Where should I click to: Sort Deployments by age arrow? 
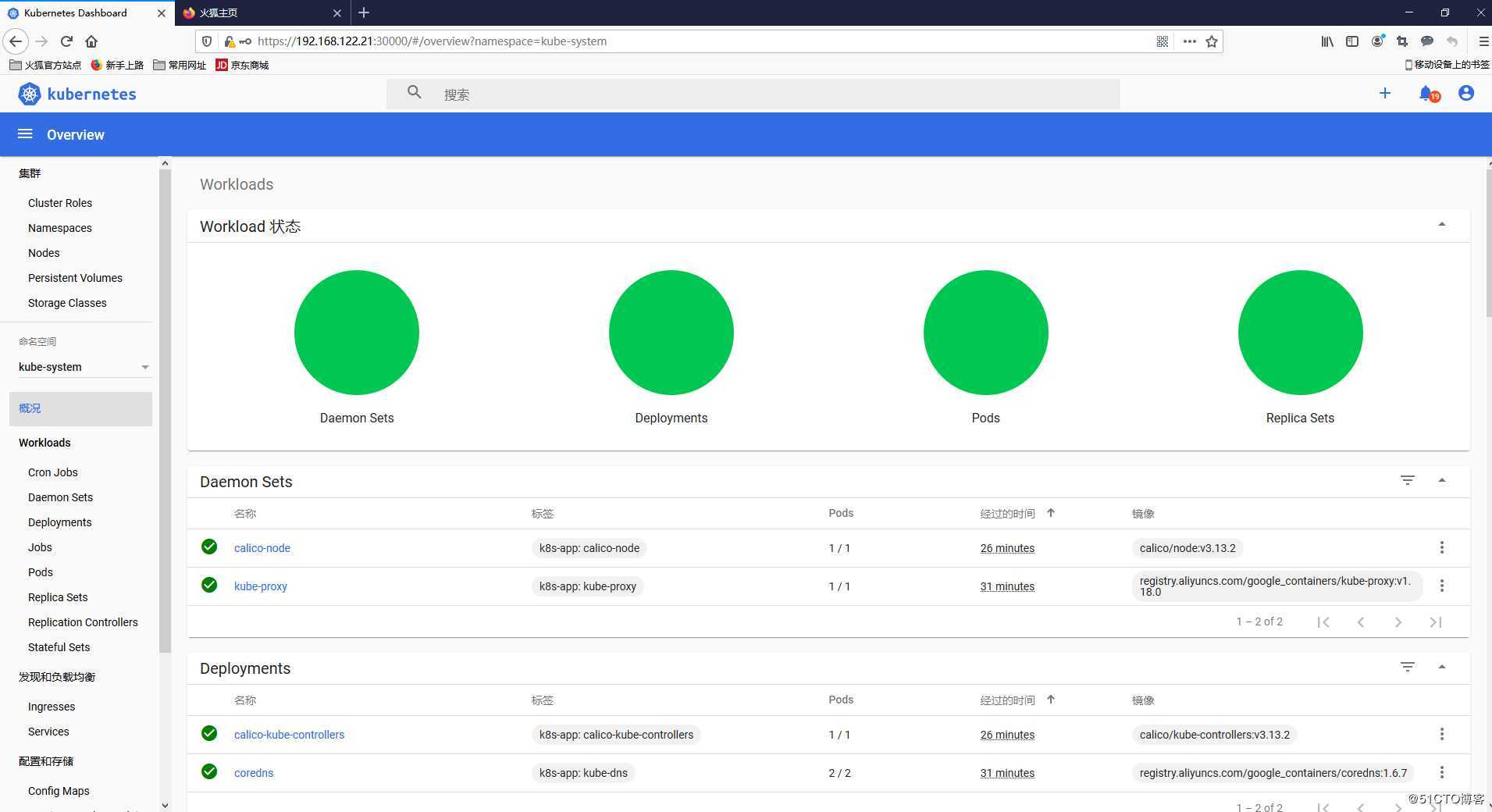[x=1051, y=700]
